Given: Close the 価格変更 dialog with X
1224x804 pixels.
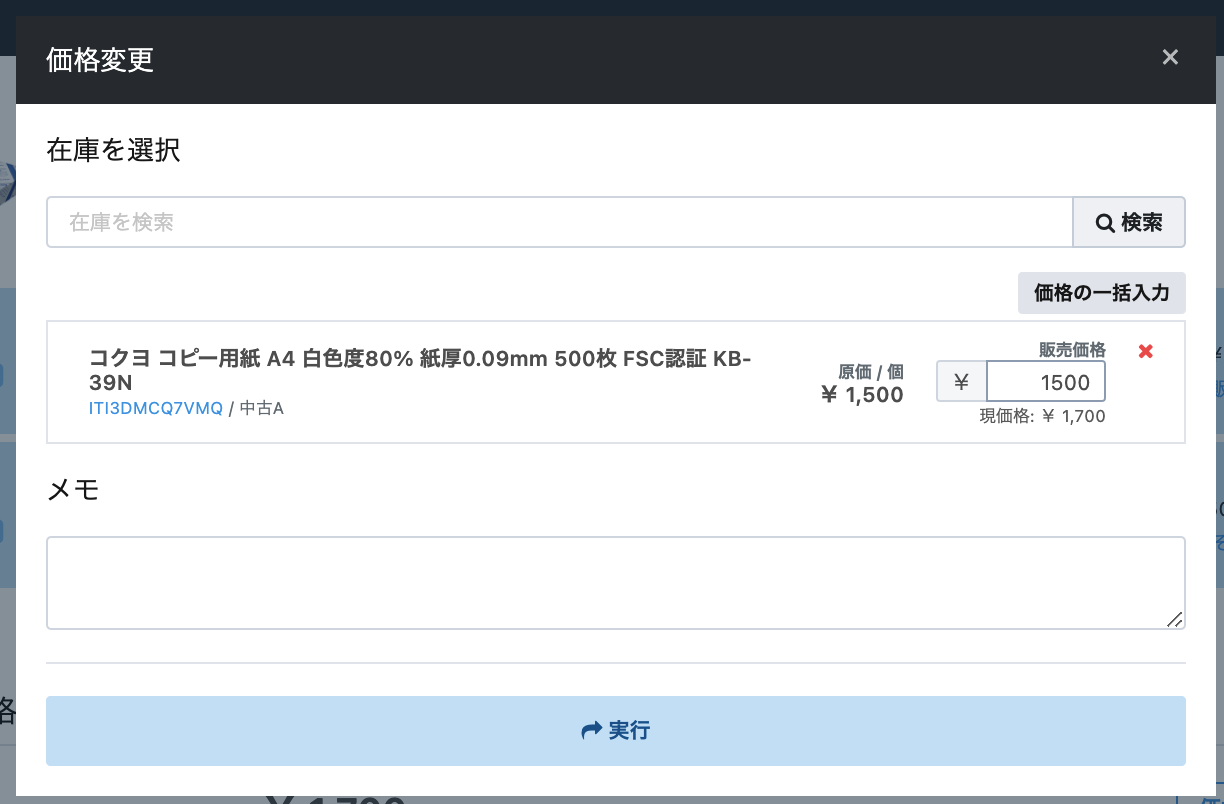Looking at the screenshot, I should tap(1170, 58).
